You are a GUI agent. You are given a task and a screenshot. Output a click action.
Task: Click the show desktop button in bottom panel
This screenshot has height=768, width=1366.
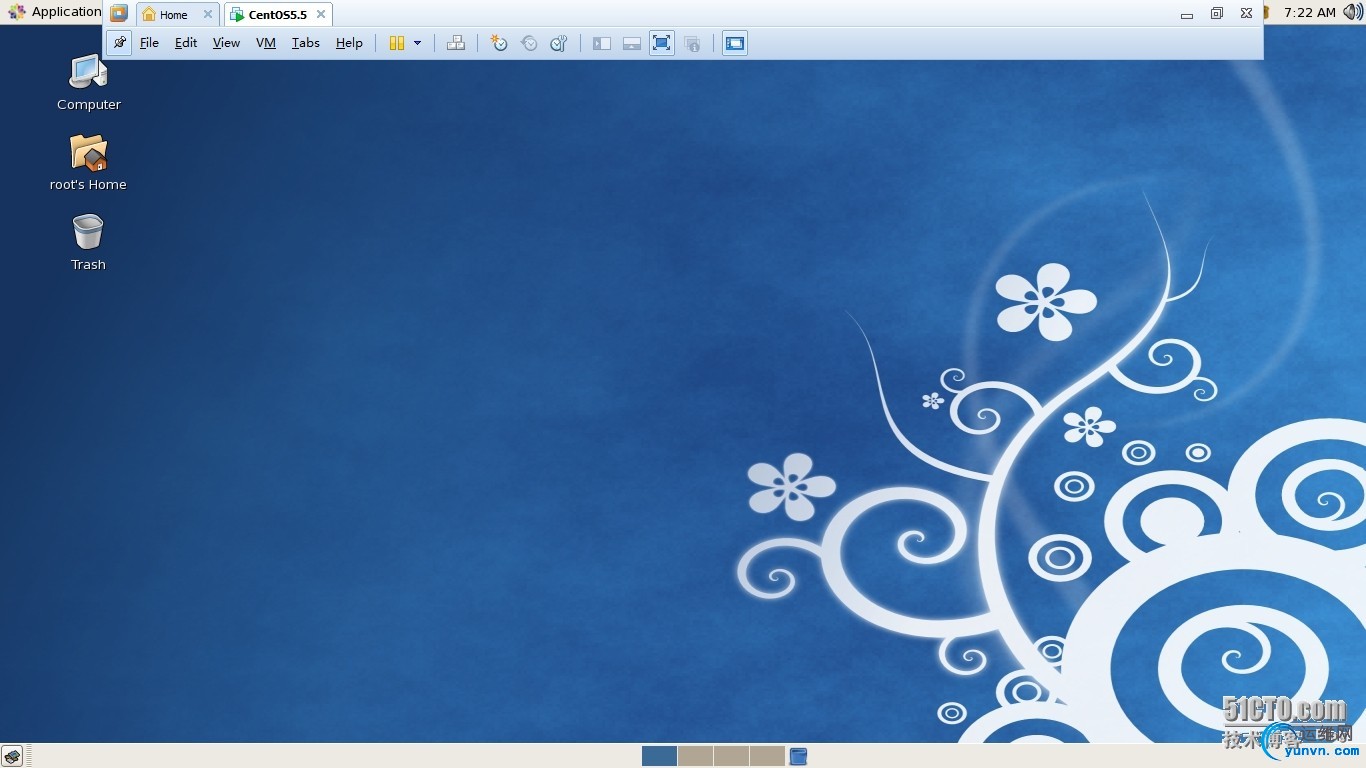[12, 756]
